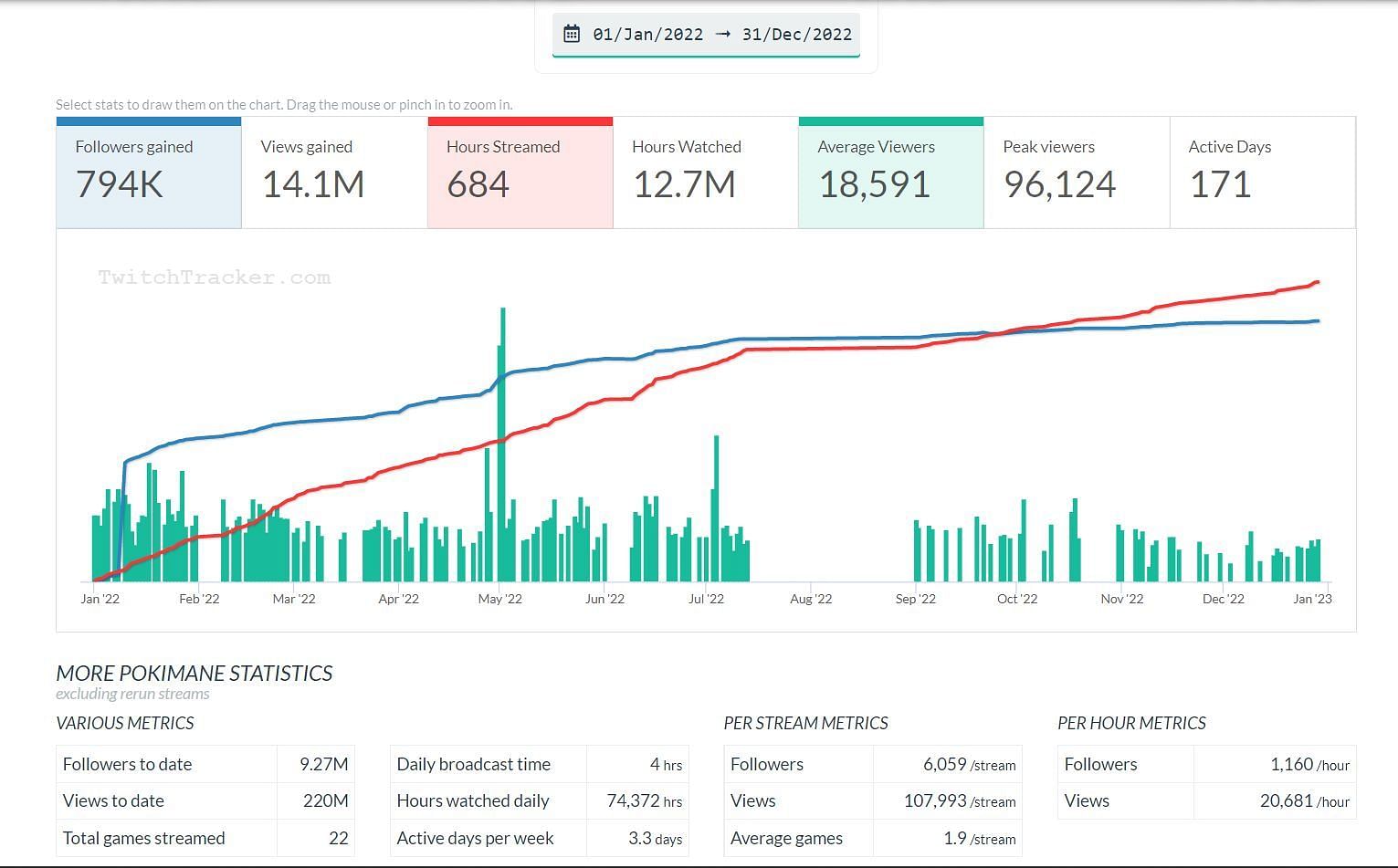Click the Aug '22 axis label

click(811, 599)
